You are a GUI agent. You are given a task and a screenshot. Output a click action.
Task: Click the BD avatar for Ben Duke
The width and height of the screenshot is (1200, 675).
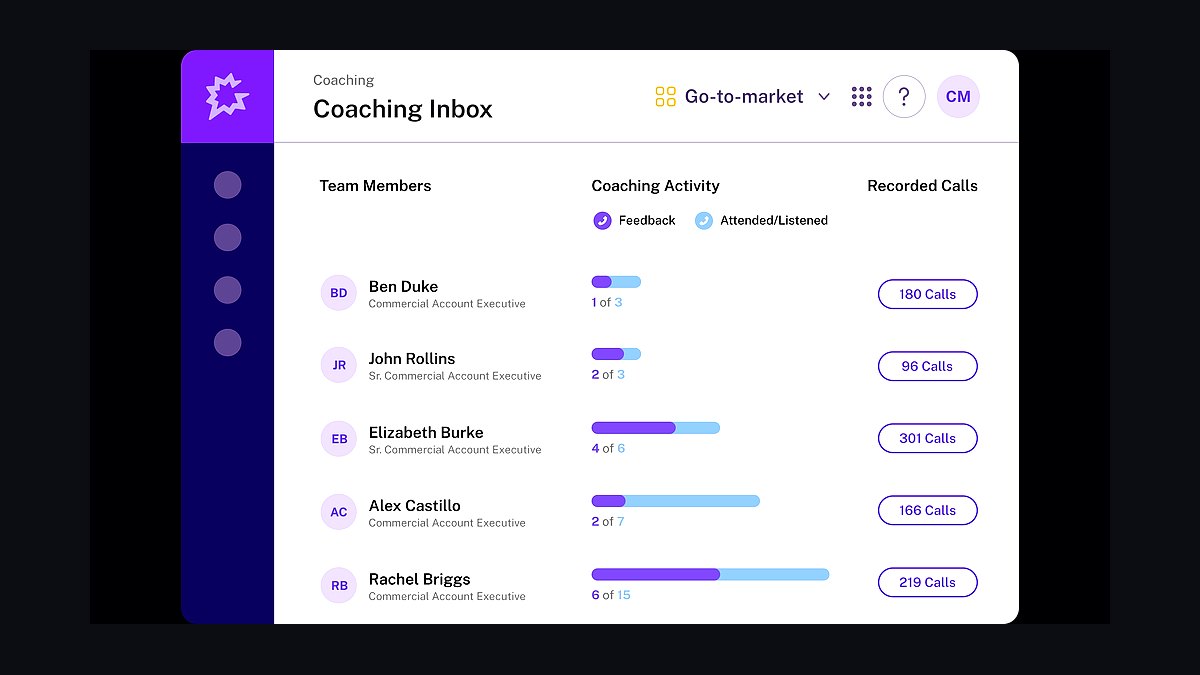[x=339, y=293]
